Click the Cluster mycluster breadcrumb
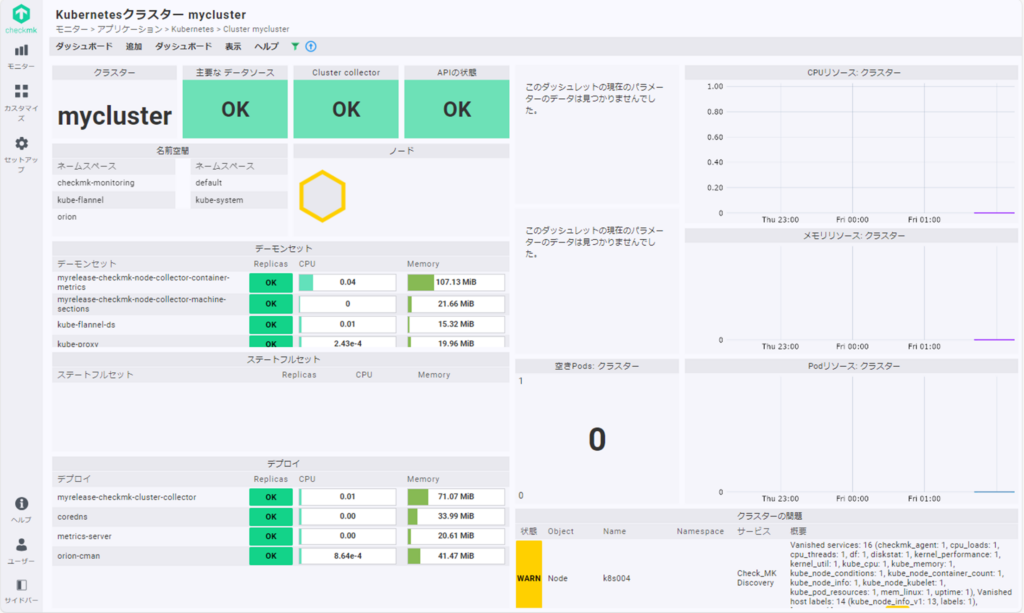This screenshot has width=1024, height=613. coord(256,29)
